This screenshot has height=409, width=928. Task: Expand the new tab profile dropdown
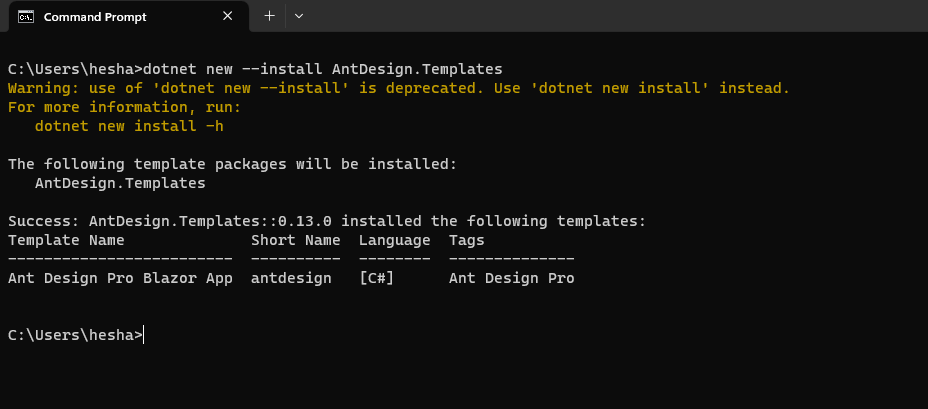click(x=299, y=16)
